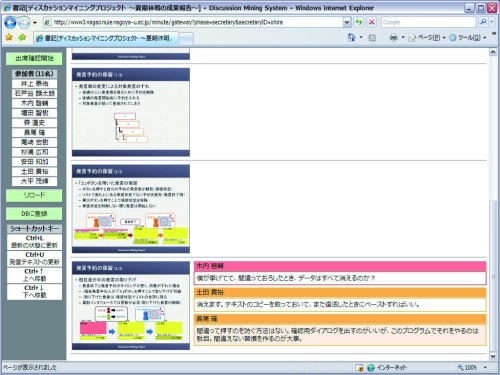
Task: Select participant 安田 in the attendee list
Action: click(x=34, y=162)
